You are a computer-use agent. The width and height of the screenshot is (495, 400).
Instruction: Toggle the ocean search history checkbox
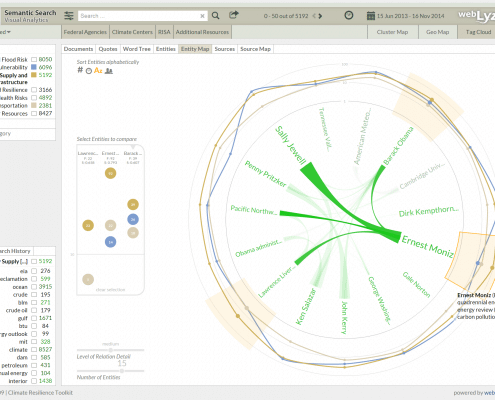34,287
